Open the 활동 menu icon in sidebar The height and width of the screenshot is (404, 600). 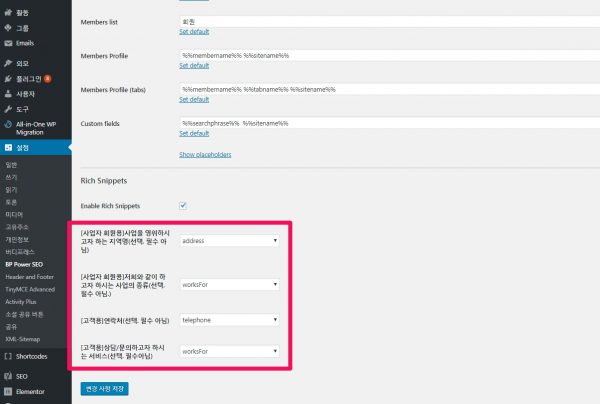[8, 12]
